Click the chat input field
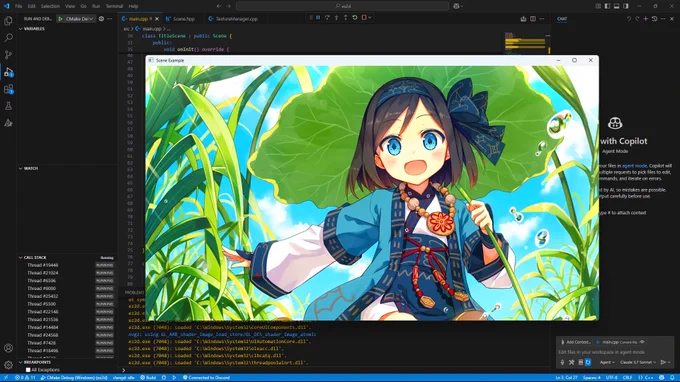This screenshot has height=382, width=680. click(x=615, y=352)
